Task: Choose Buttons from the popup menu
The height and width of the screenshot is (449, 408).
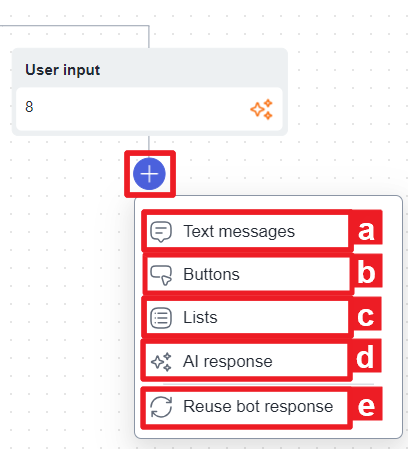Action: [x=248, y=274]
